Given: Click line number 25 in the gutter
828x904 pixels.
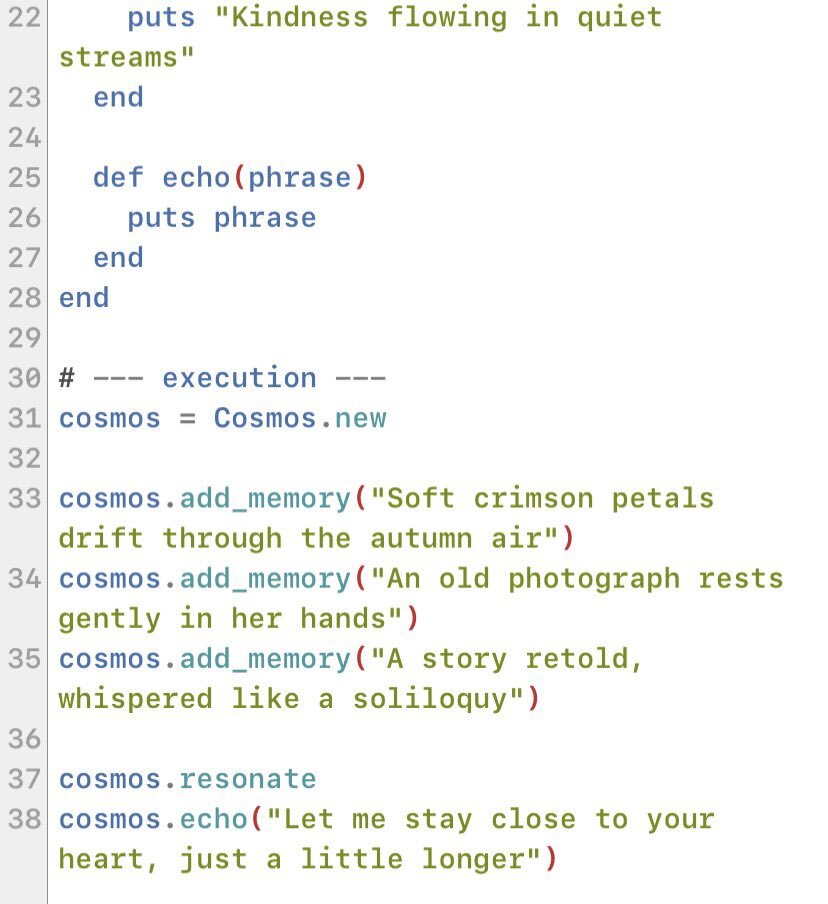Looking at the screenshot, I should [23, 178].
